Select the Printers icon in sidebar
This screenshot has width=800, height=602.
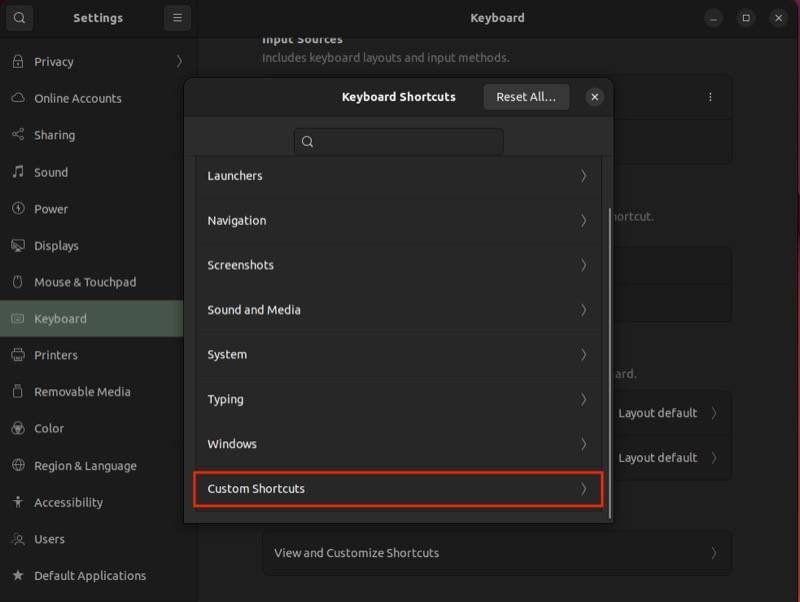(x=17, y=355)
